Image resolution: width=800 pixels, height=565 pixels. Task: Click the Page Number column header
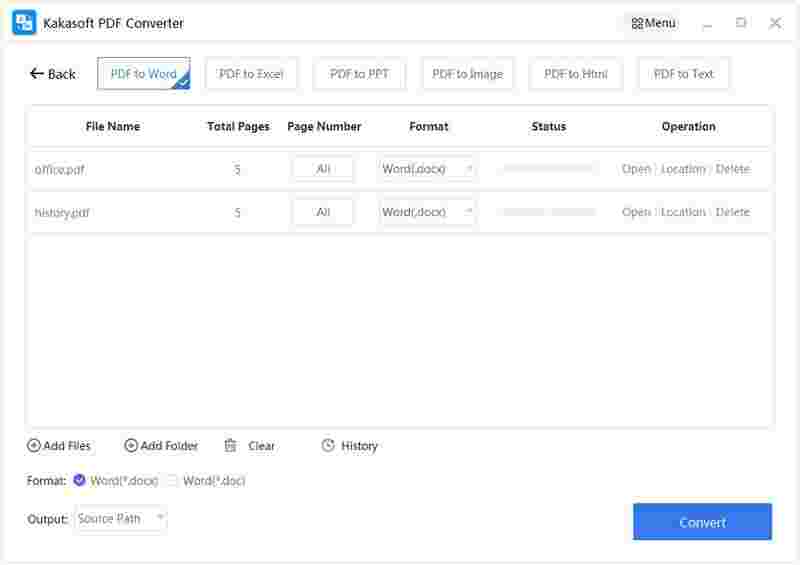324,126
